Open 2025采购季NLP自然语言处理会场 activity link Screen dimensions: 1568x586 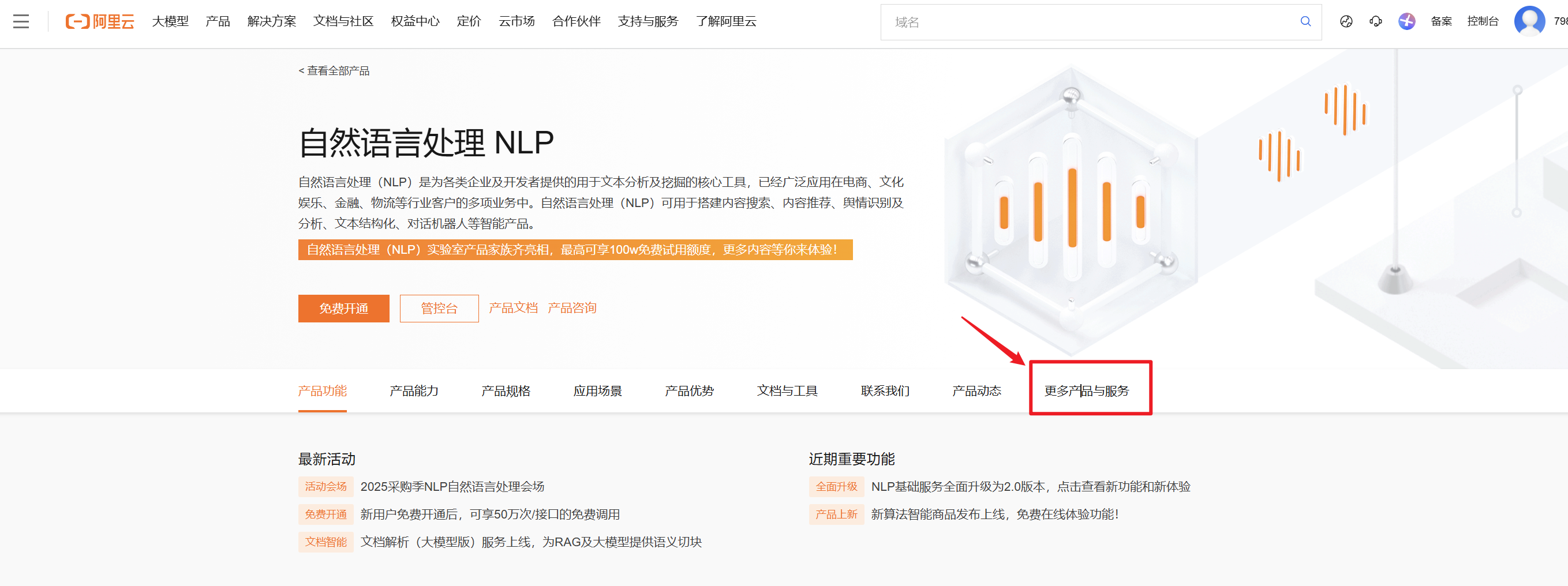(x=452, y=487)
